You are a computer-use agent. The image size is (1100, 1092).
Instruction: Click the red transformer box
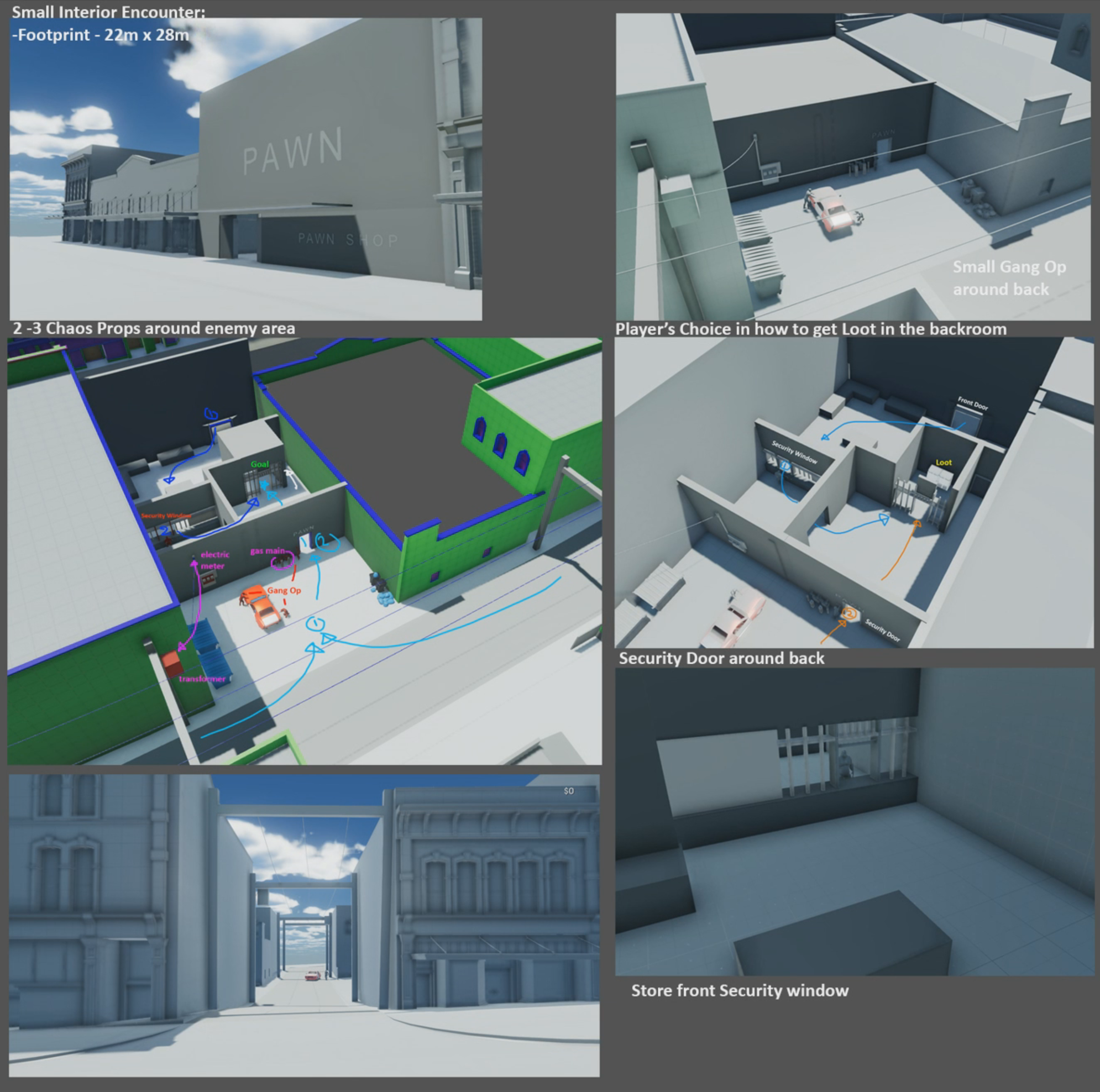tap(171, 663)
